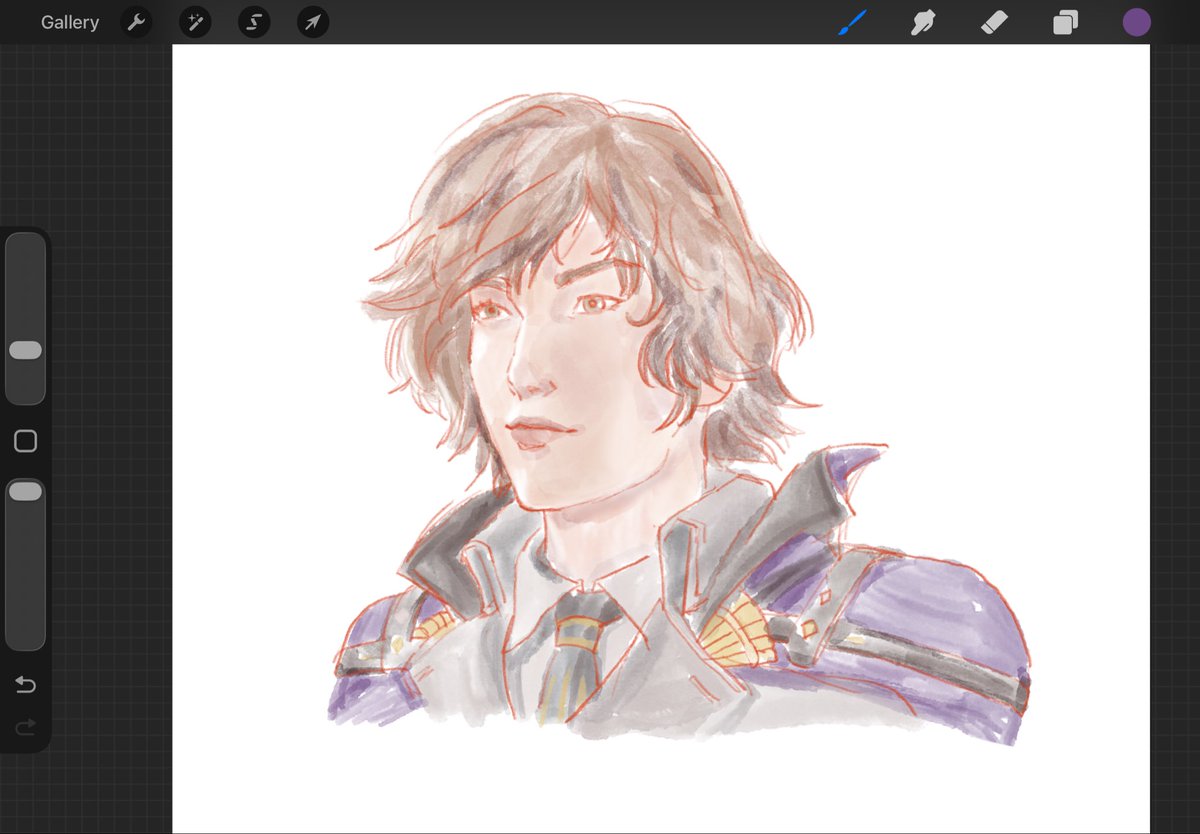Undo the last stroke
Screen dimensions: 1200x834
(x=25, y=685)
